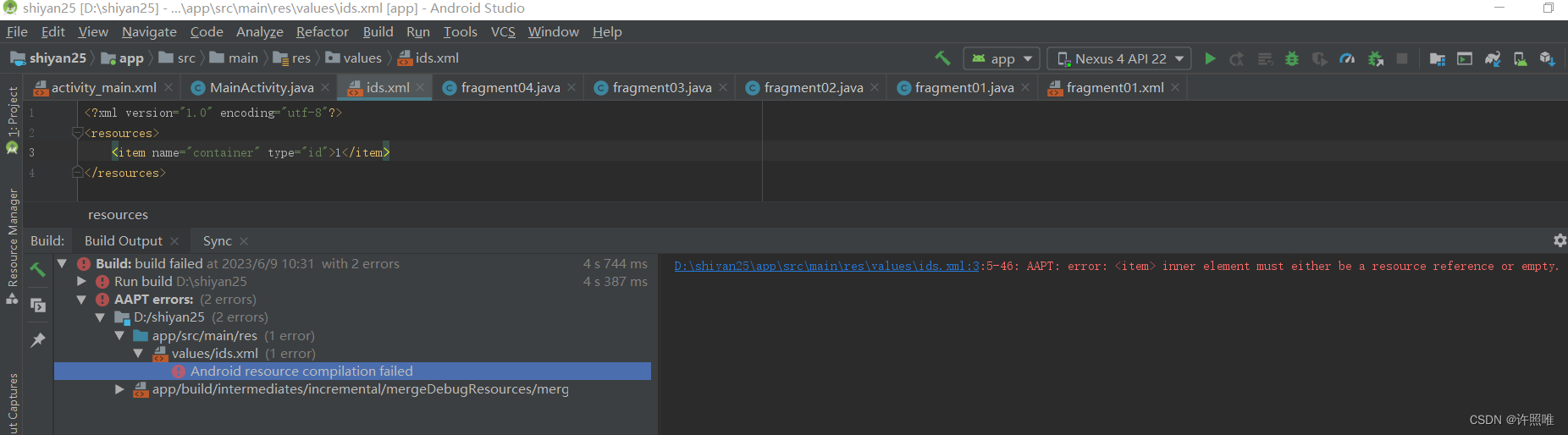Start debugging with the green bug icon
Screen dimensions: 1568x435
pyautogui.click(x=1292, y=58)
